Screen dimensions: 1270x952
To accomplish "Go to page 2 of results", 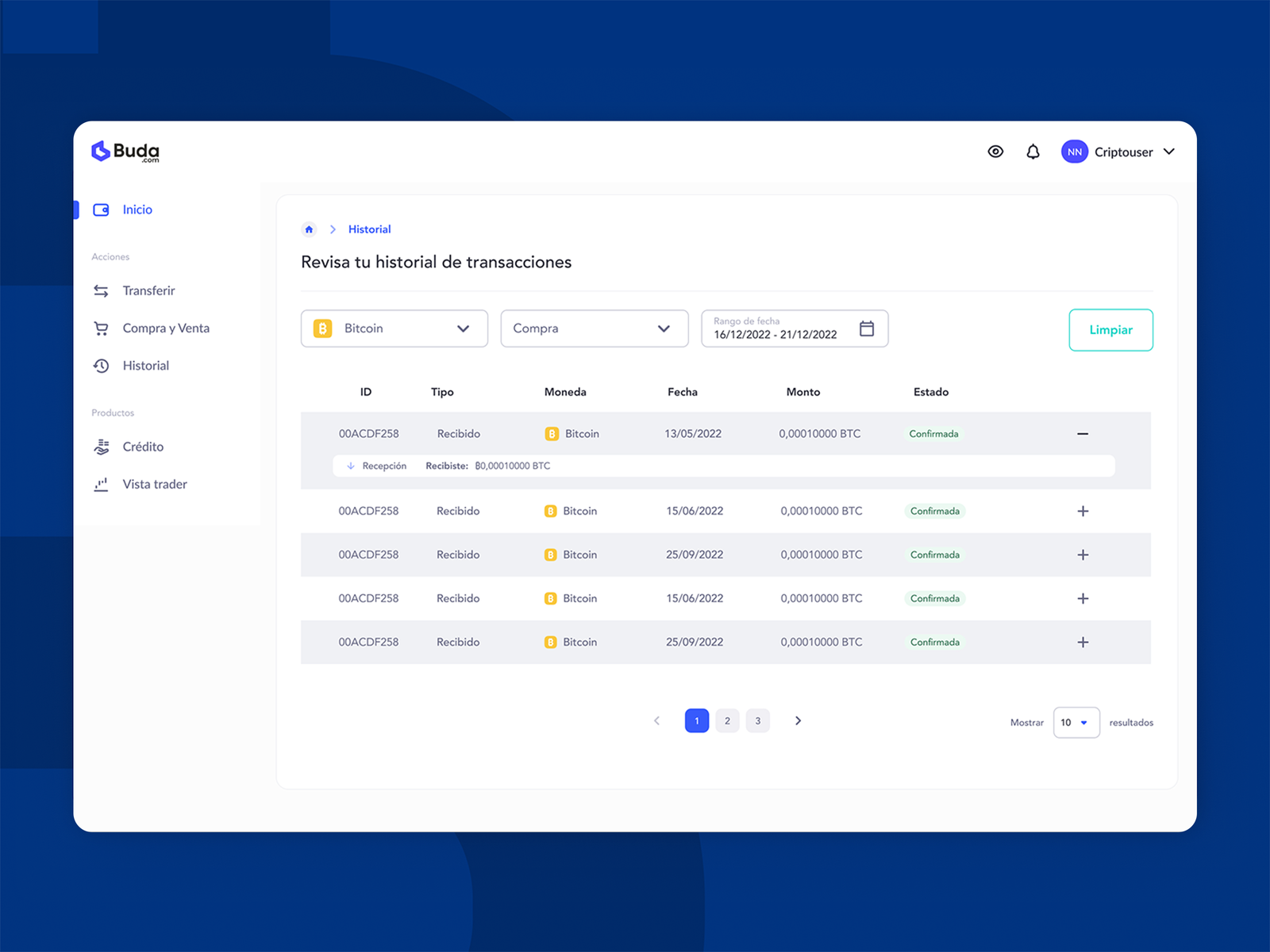I will coord(727,720).
